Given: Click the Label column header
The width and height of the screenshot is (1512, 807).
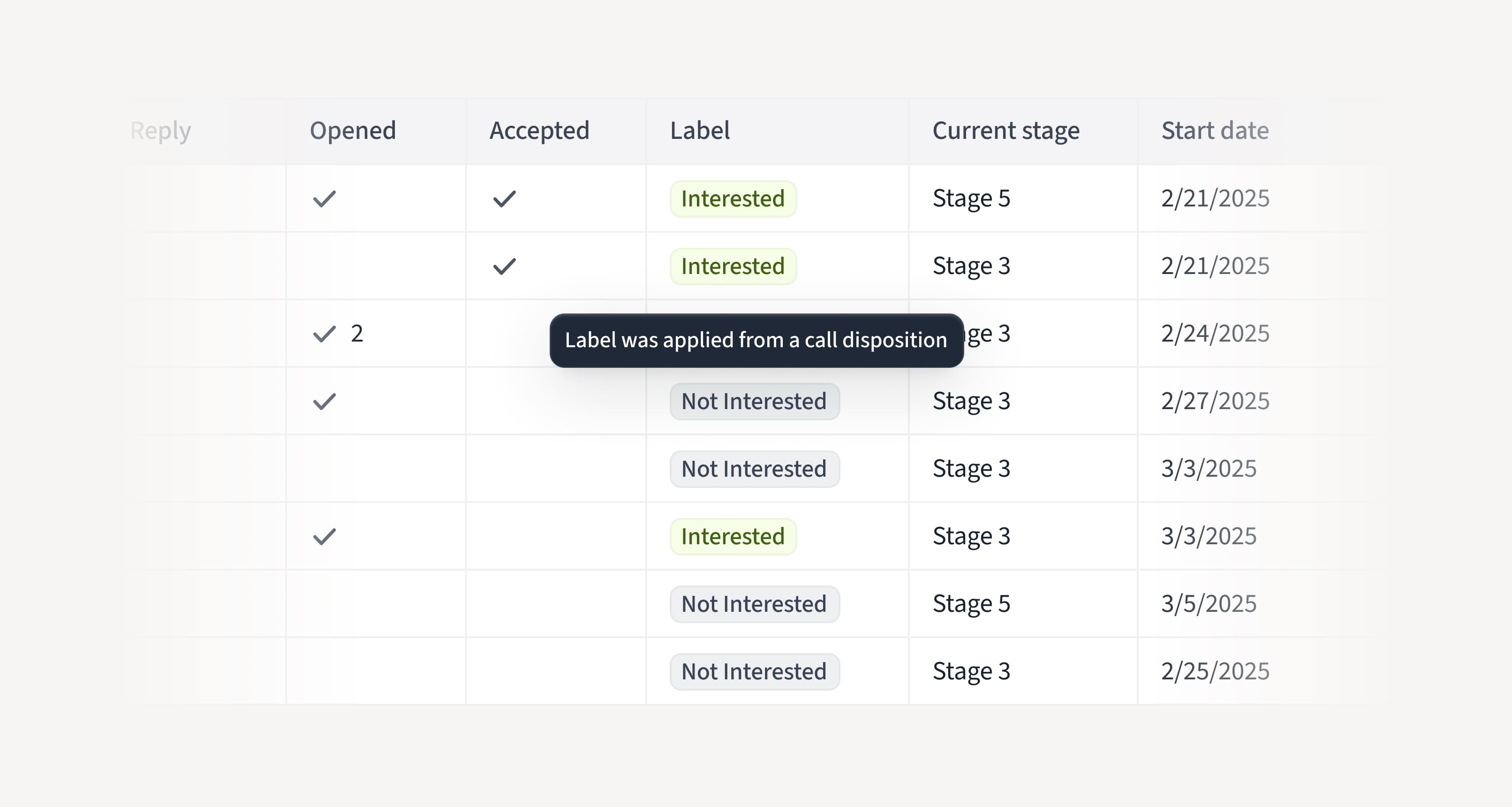Looking at the screenshot, I should coord(700,130).
